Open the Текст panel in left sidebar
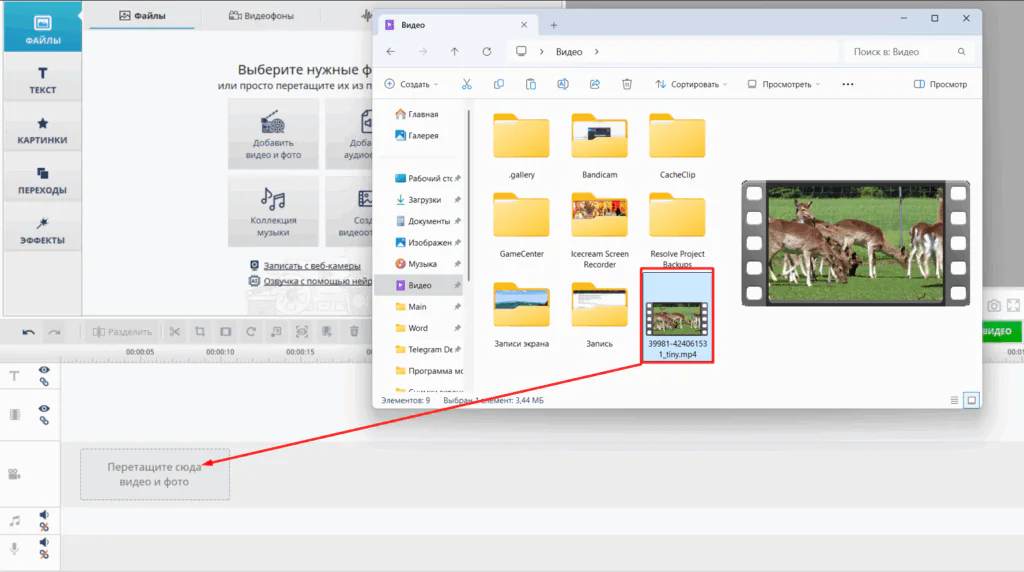The height and width of the screenshot is (572, 1024). pos(42,80)
